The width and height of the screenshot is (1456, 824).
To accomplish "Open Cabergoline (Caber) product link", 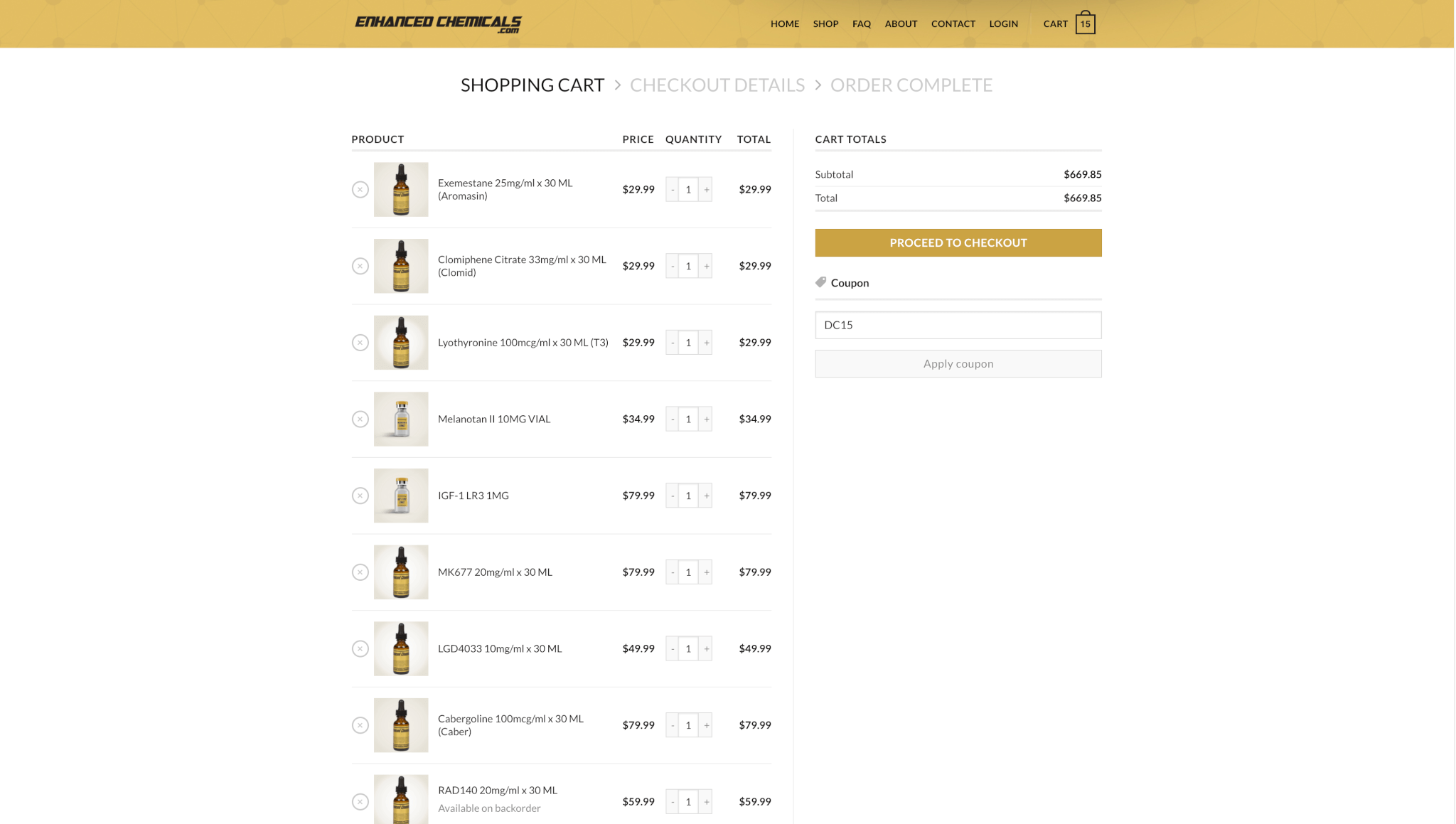I will pos(510,725).
